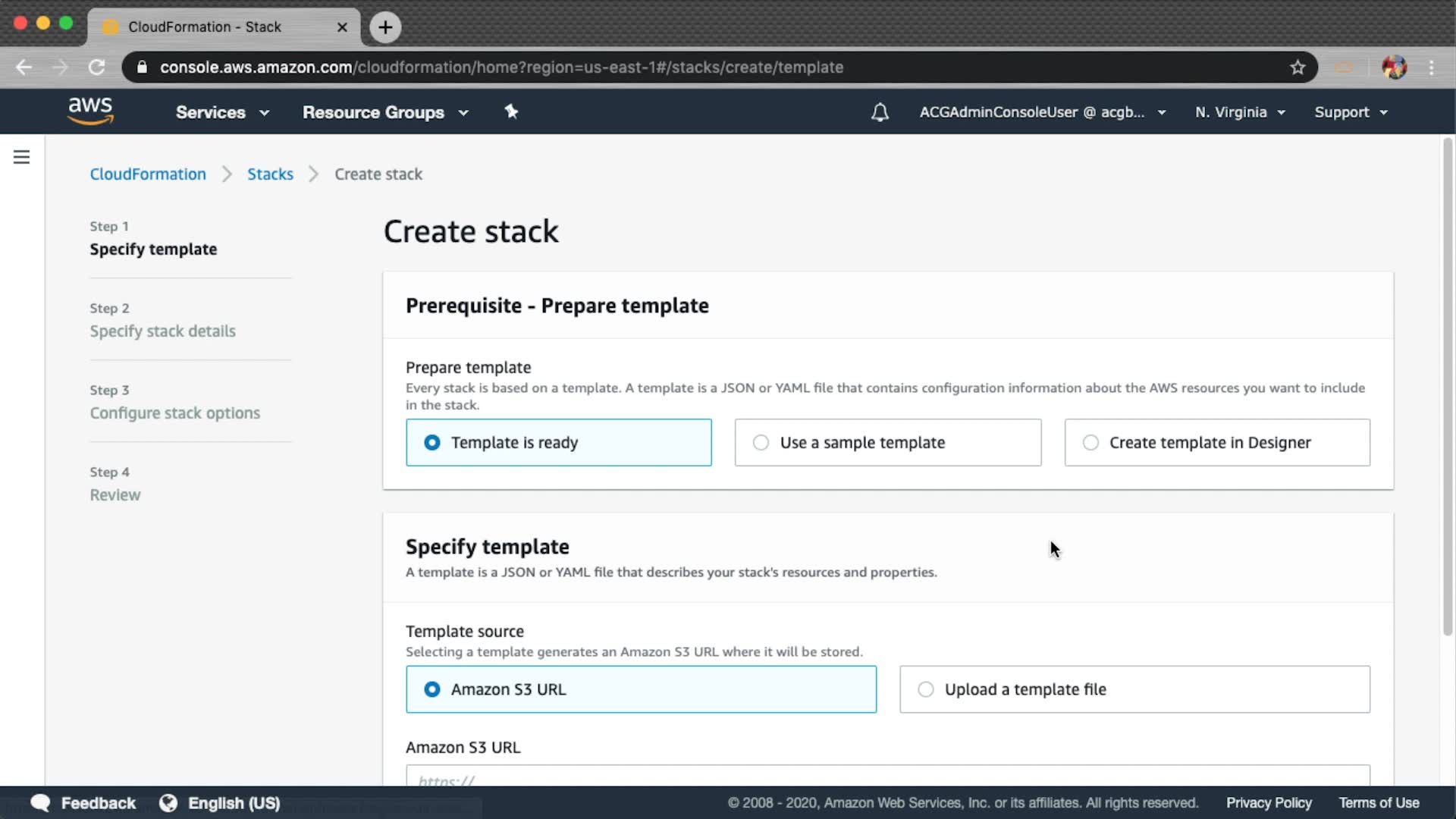Choose Create template in Designer radio
Image resolution: width=1456 pixels, height=819 pixels.
[x=1216, y=442]
